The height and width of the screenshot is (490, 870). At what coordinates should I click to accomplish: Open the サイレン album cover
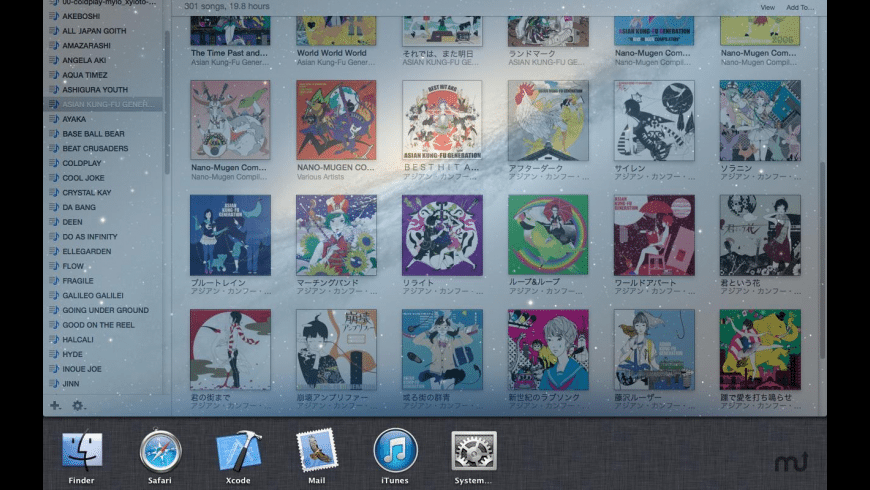pyautogui.click(x=654, y=120)
